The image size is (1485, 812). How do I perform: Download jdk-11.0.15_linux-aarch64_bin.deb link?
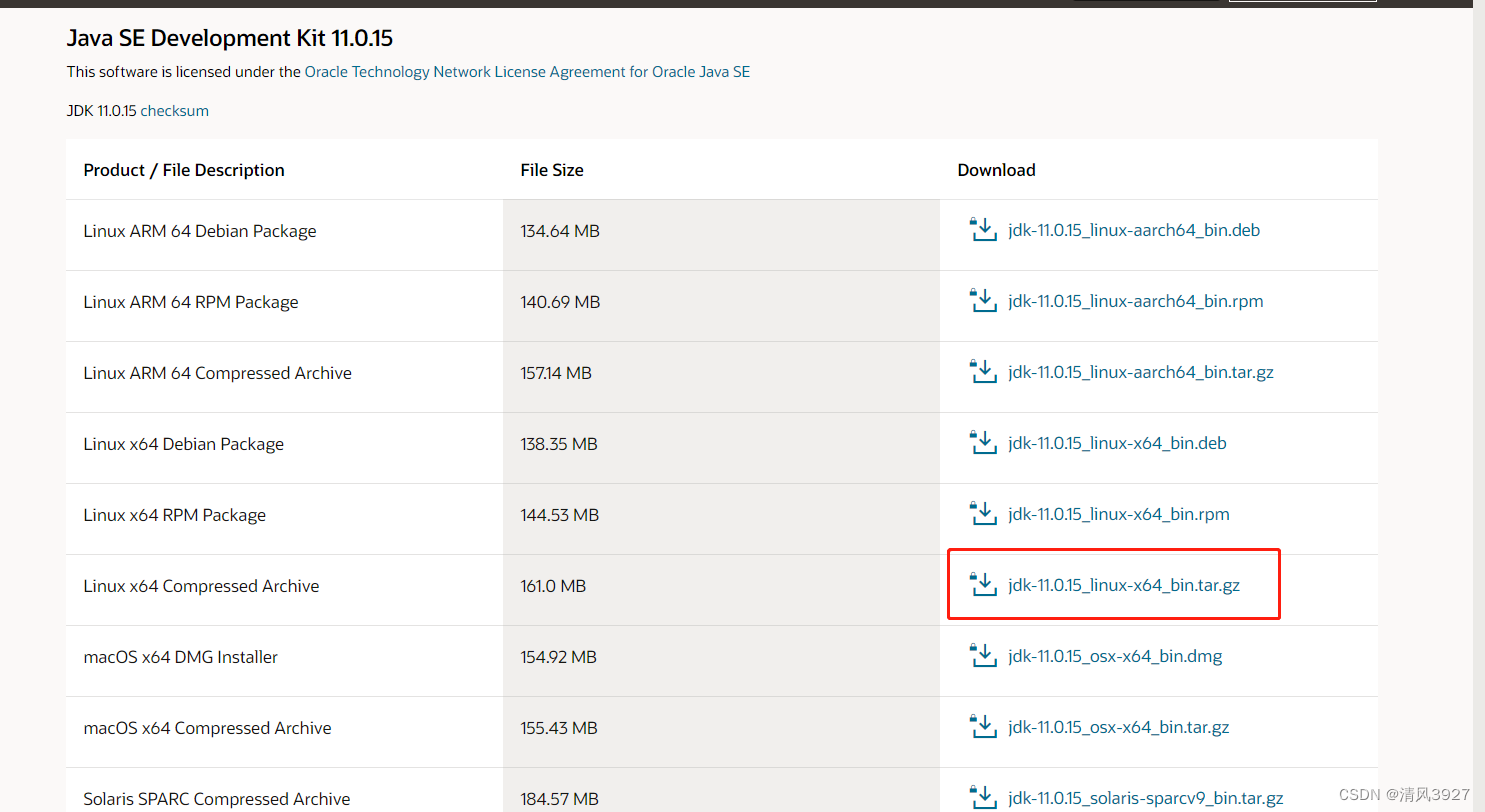pyautogui.click(x=1134, y=230)
